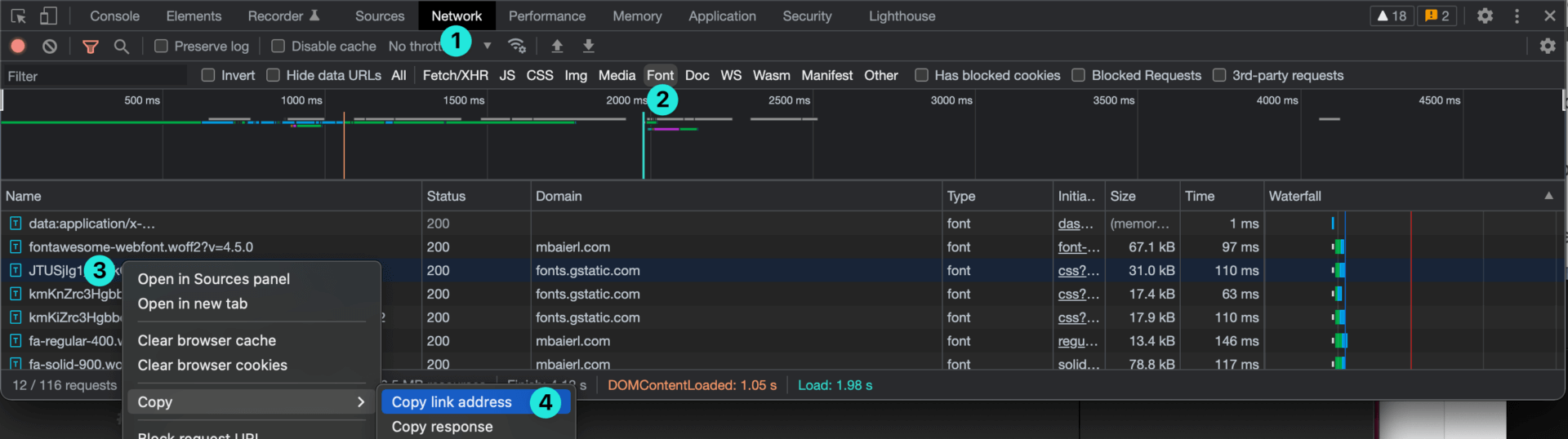Select Copy response
Viewport: 1568px width, 439px height.
click(x=442, y=426)
